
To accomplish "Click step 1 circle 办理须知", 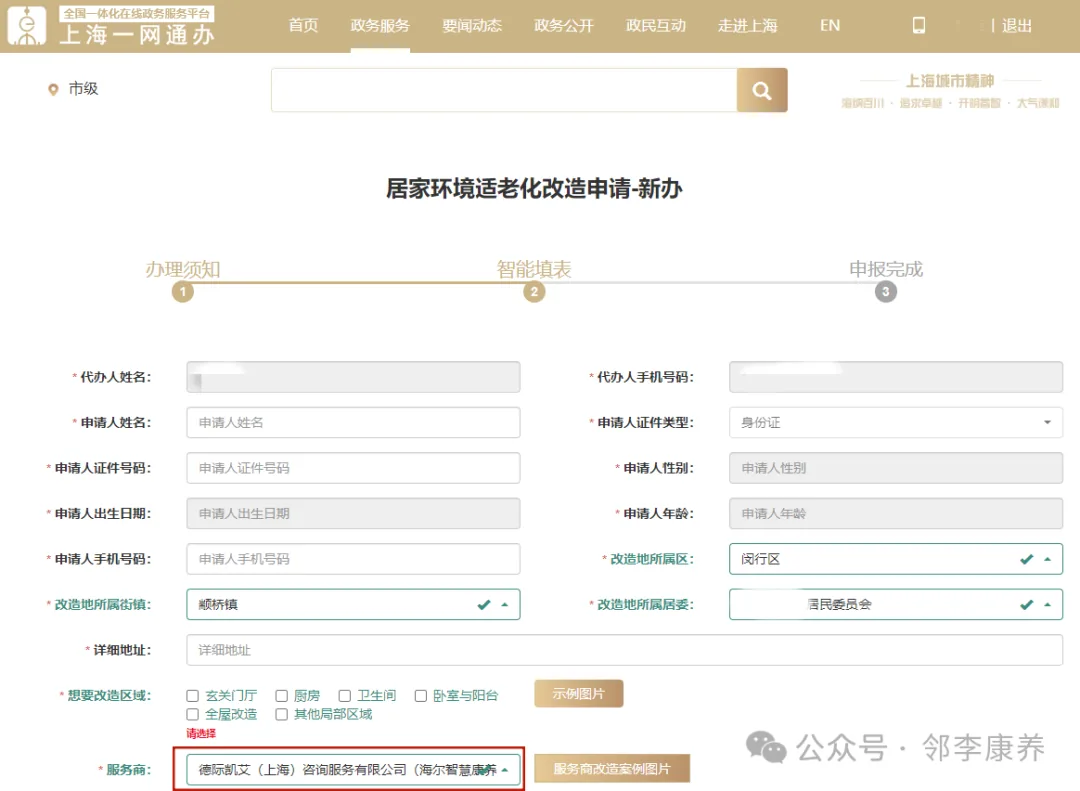I will (x=183, y=291).
